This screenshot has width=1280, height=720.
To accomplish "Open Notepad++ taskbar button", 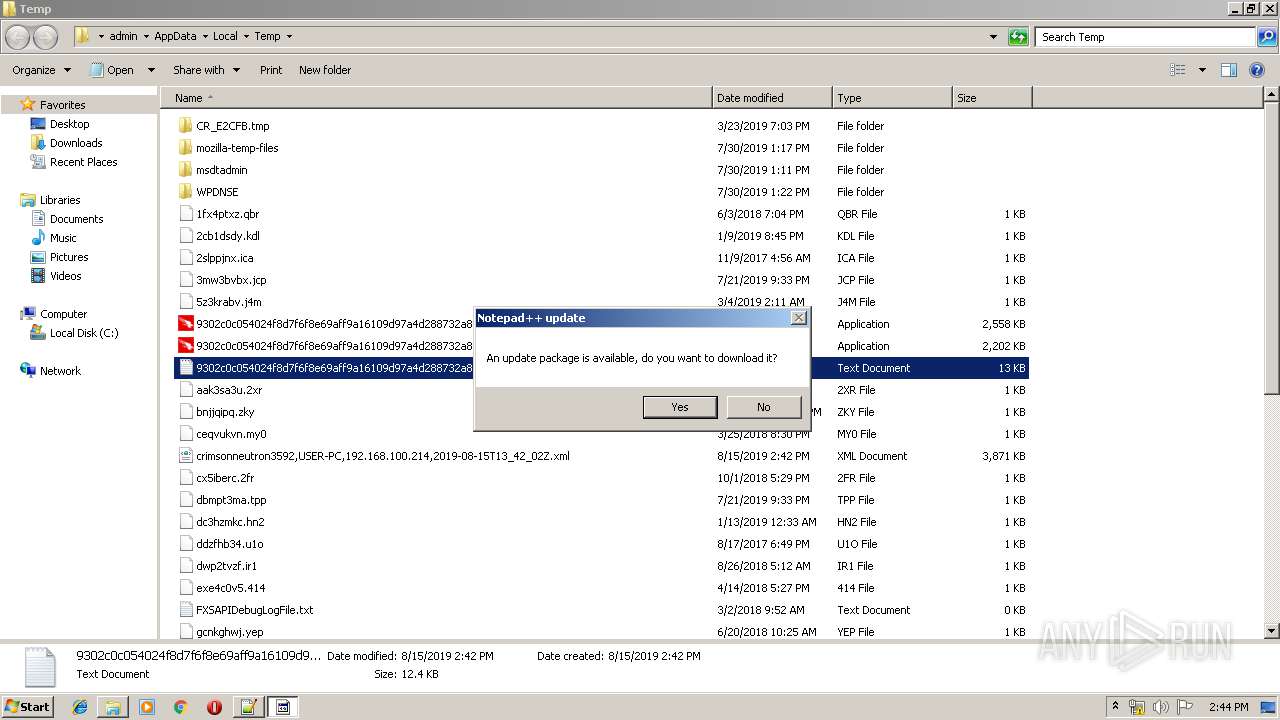I will pyautogui.click(x=248, y=707).
